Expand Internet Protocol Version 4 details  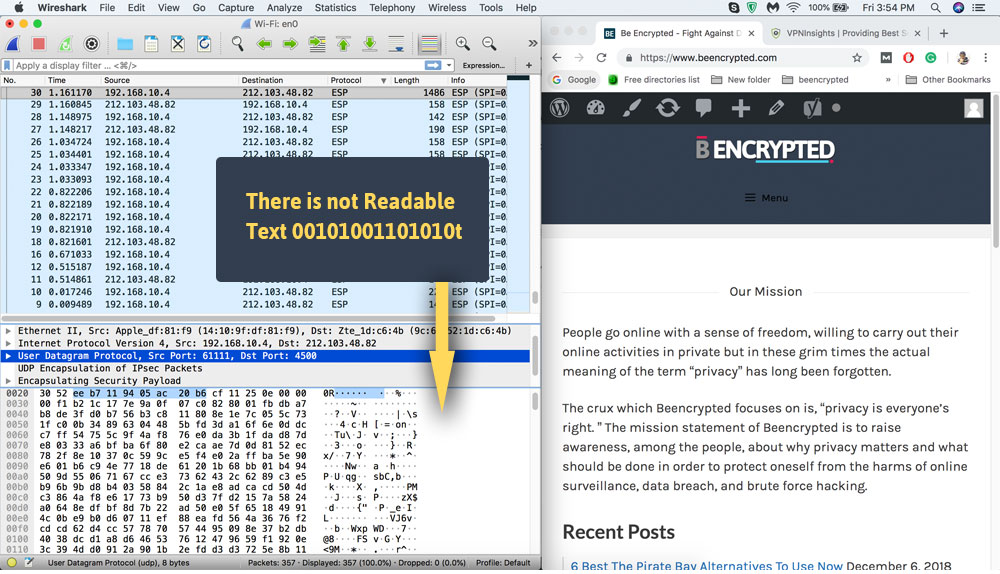pyautogui.click(x=9, y=343)
